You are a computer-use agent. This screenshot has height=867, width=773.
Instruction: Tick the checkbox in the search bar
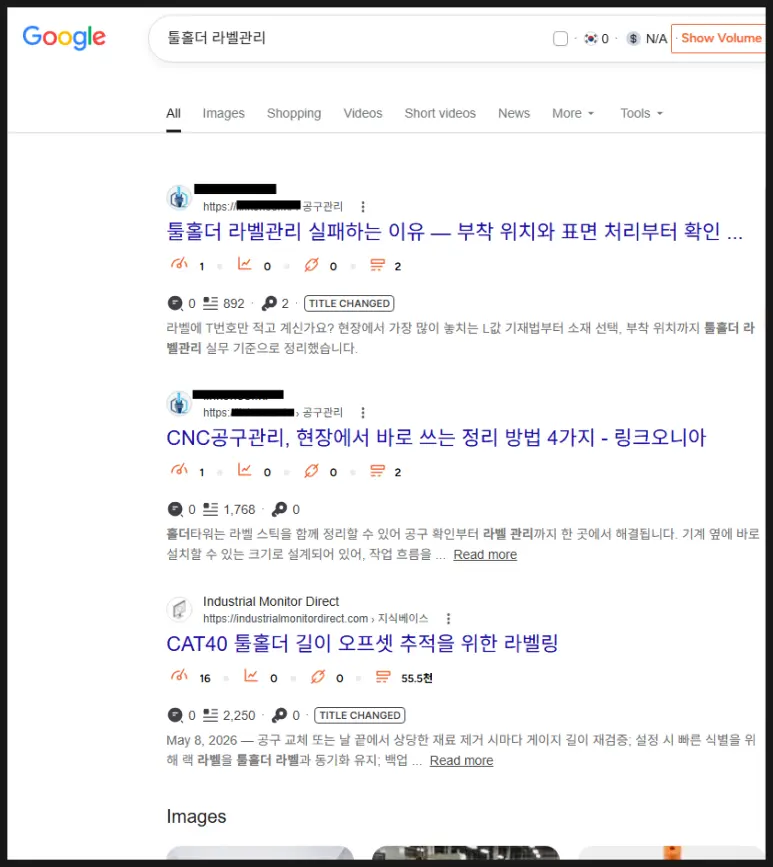[560, 38]
